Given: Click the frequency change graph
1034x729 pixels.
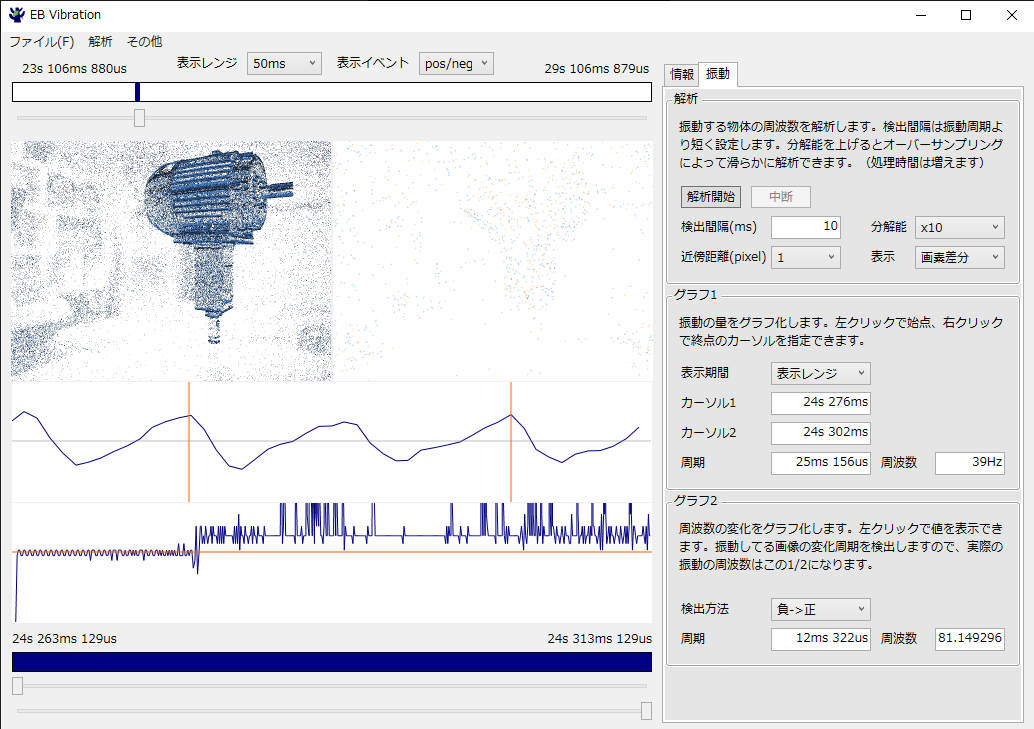Looking at the screenshot, I should pyautogui.click(x=332, y=563).
